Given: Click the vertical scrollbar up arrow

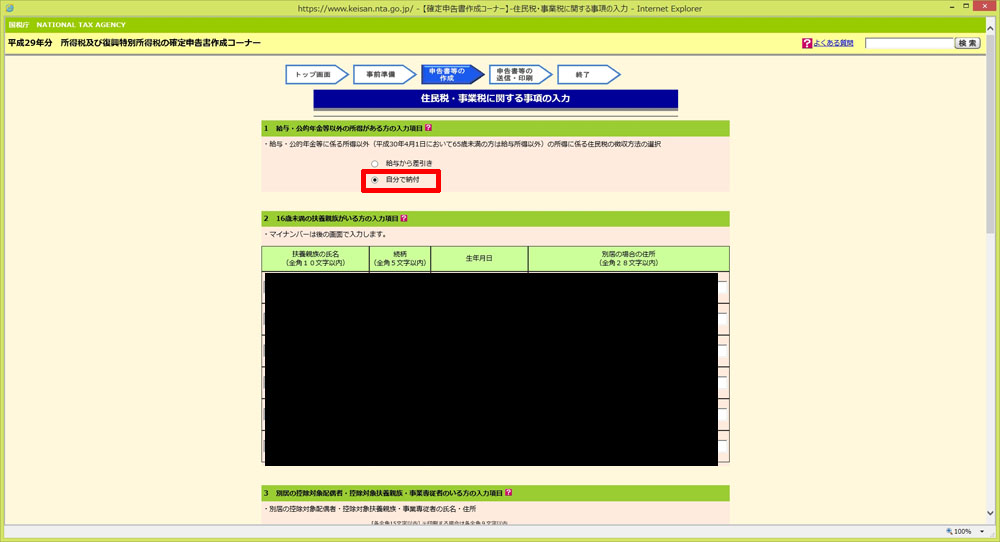Looking at the screenshot, I should pos(990,28).
